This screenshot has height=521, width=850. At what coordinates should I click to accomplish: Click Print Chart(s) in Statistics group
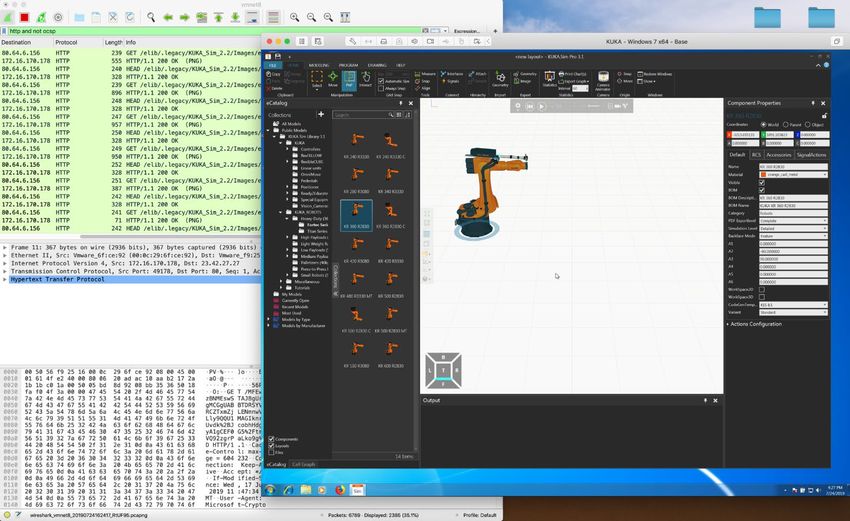(572, 74)
